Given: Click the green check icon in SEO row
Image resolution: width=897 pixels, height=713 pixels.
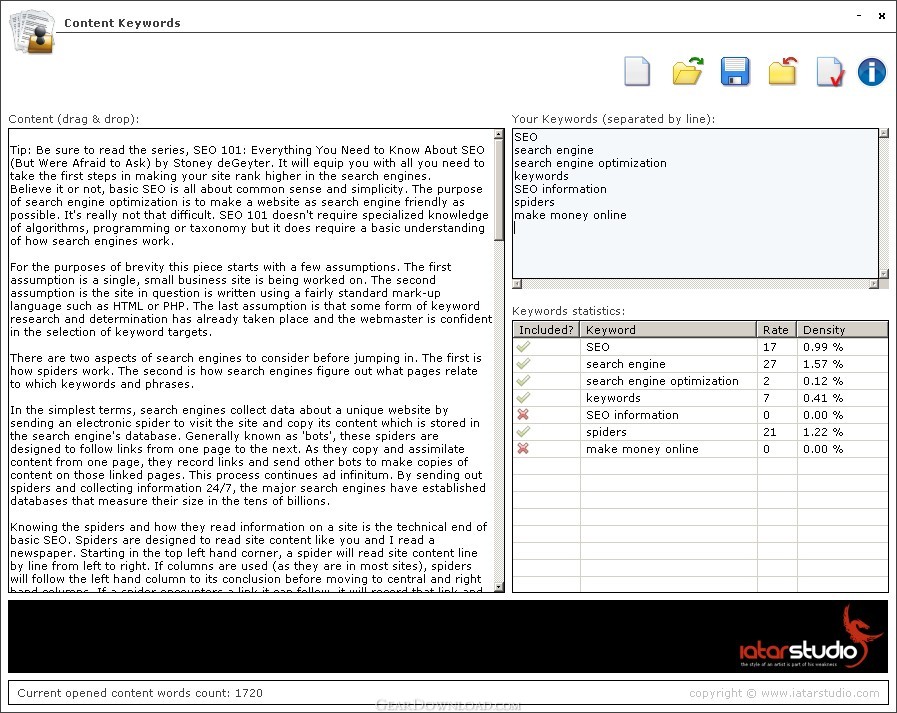Looking at the screenshot, I should [x=523, y=347].
